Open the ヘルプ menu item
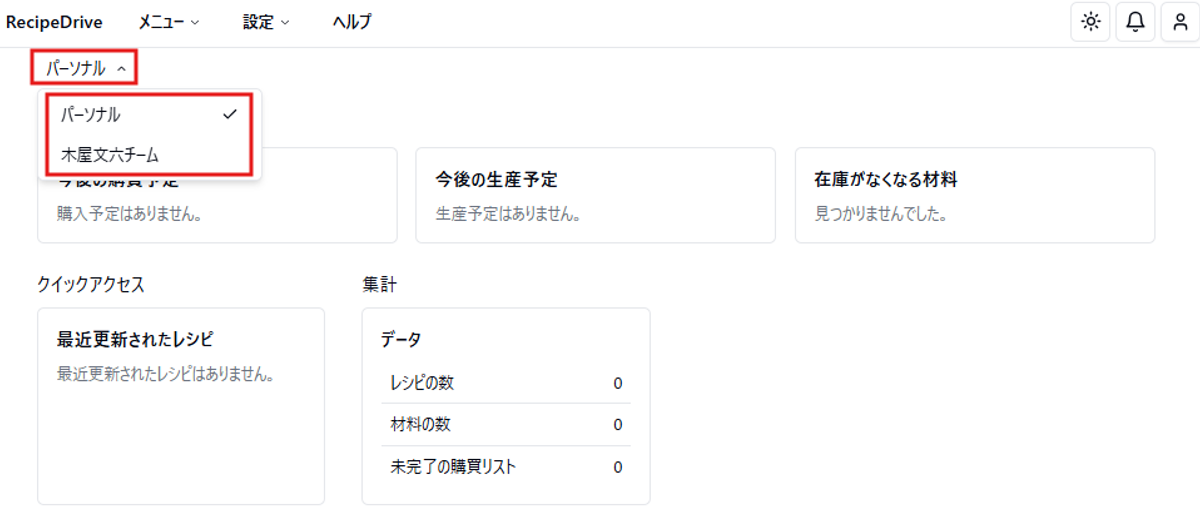 pyautogui.click(x=352, y=22)
